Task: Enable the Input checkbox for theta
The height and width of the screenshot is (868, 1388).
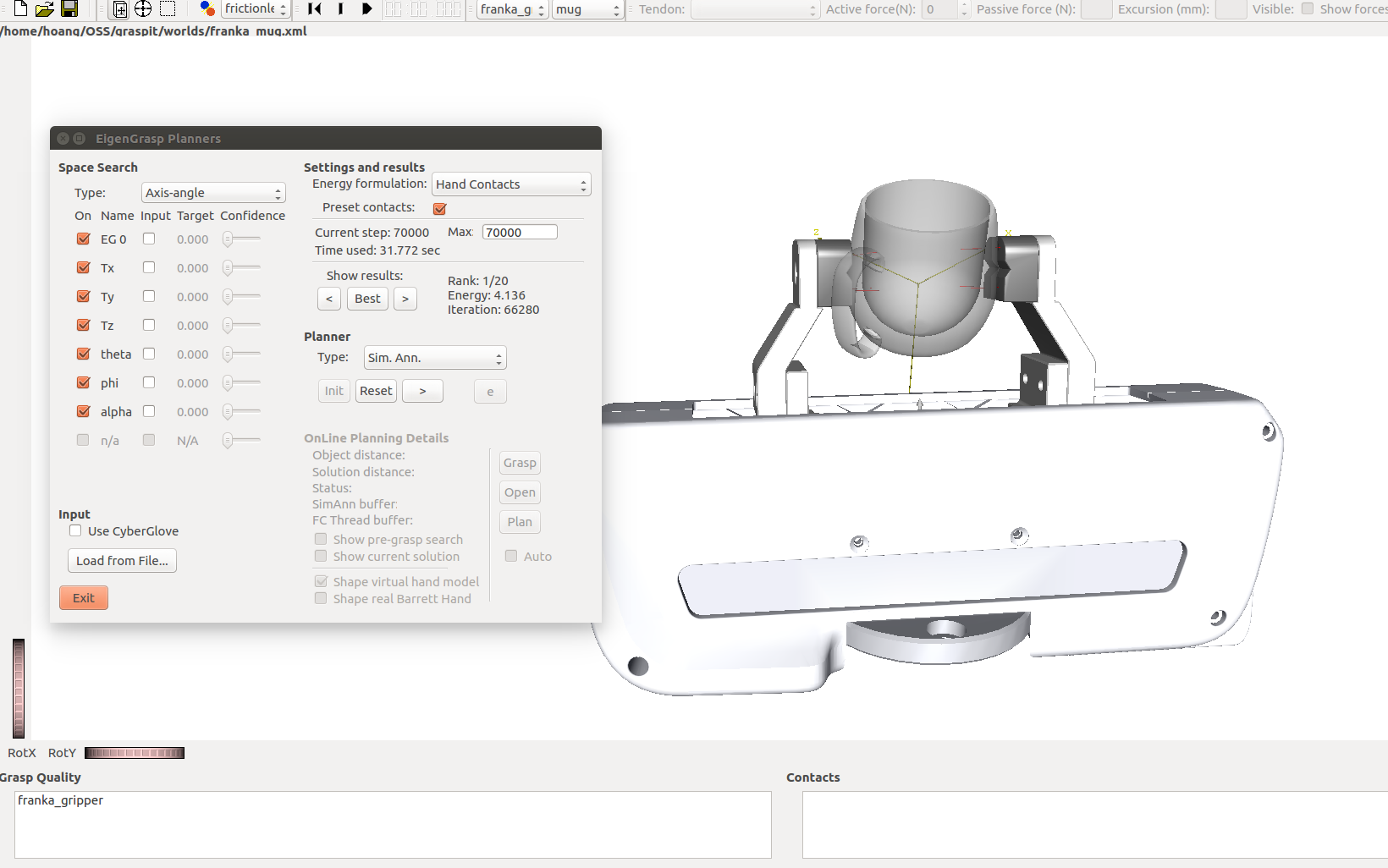Action: tap(149, 354)
